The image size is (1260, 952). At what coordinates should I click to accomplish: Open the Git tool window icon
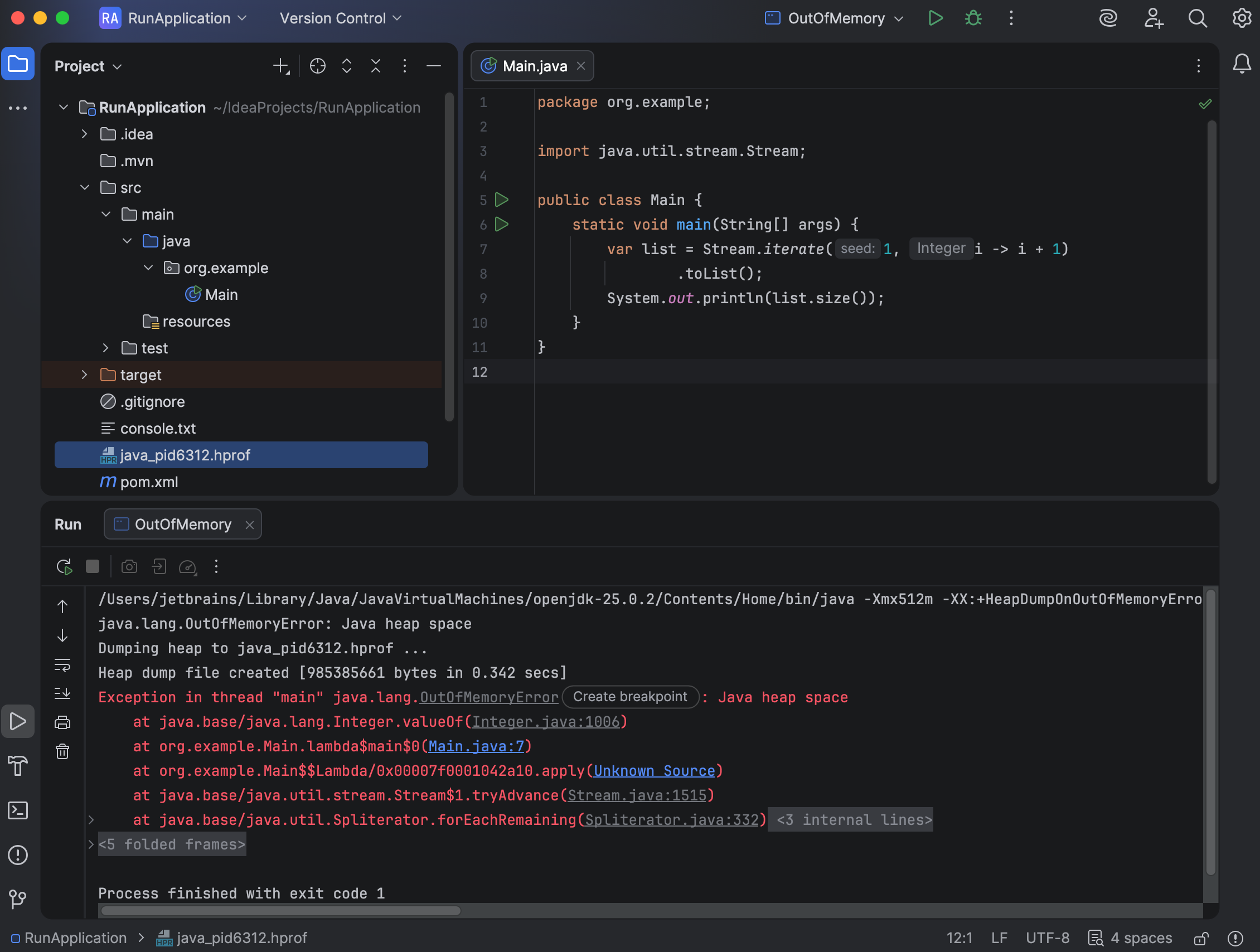tap(18, 899)
